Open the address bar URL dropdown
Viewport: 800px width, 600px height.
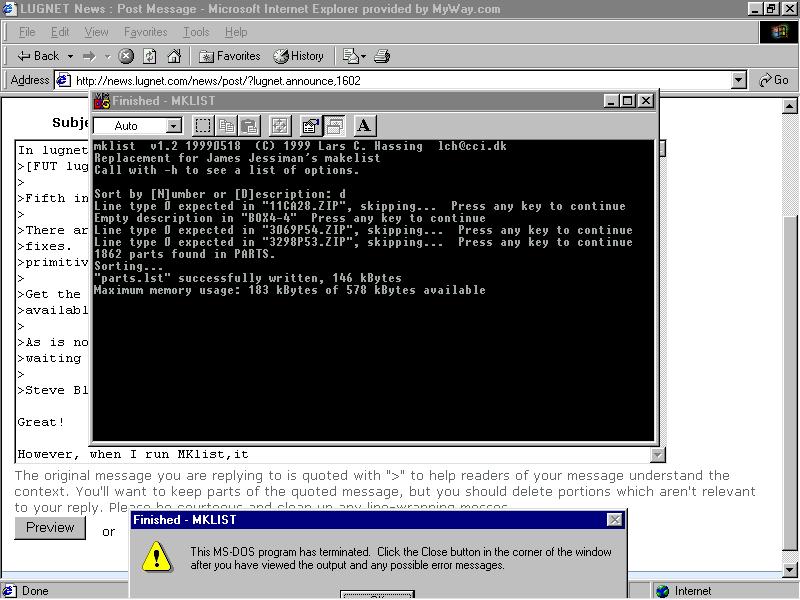tap(738, 80)
